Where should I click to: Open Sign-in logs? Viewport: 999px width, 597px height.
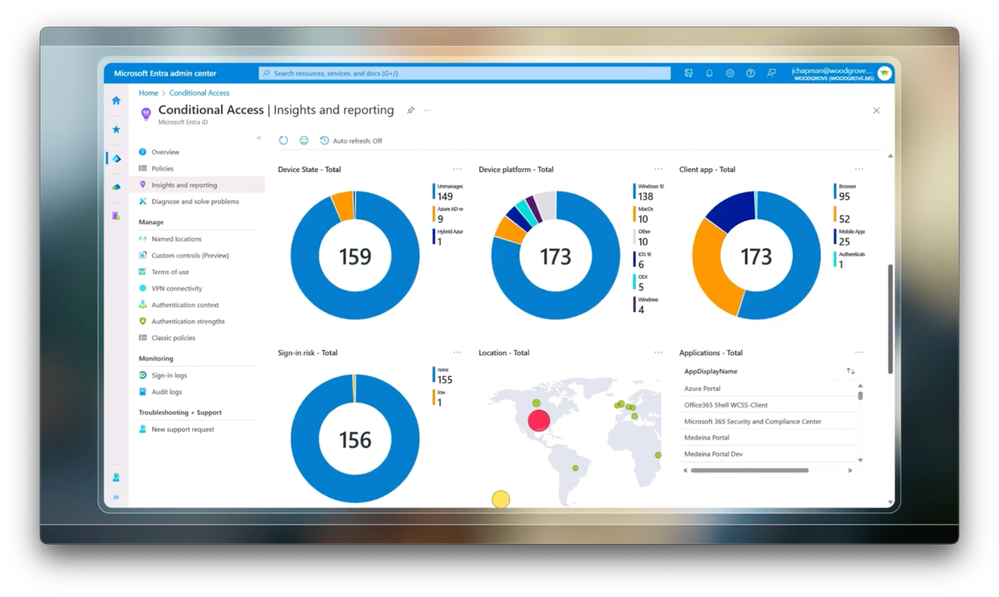point(169,376)
